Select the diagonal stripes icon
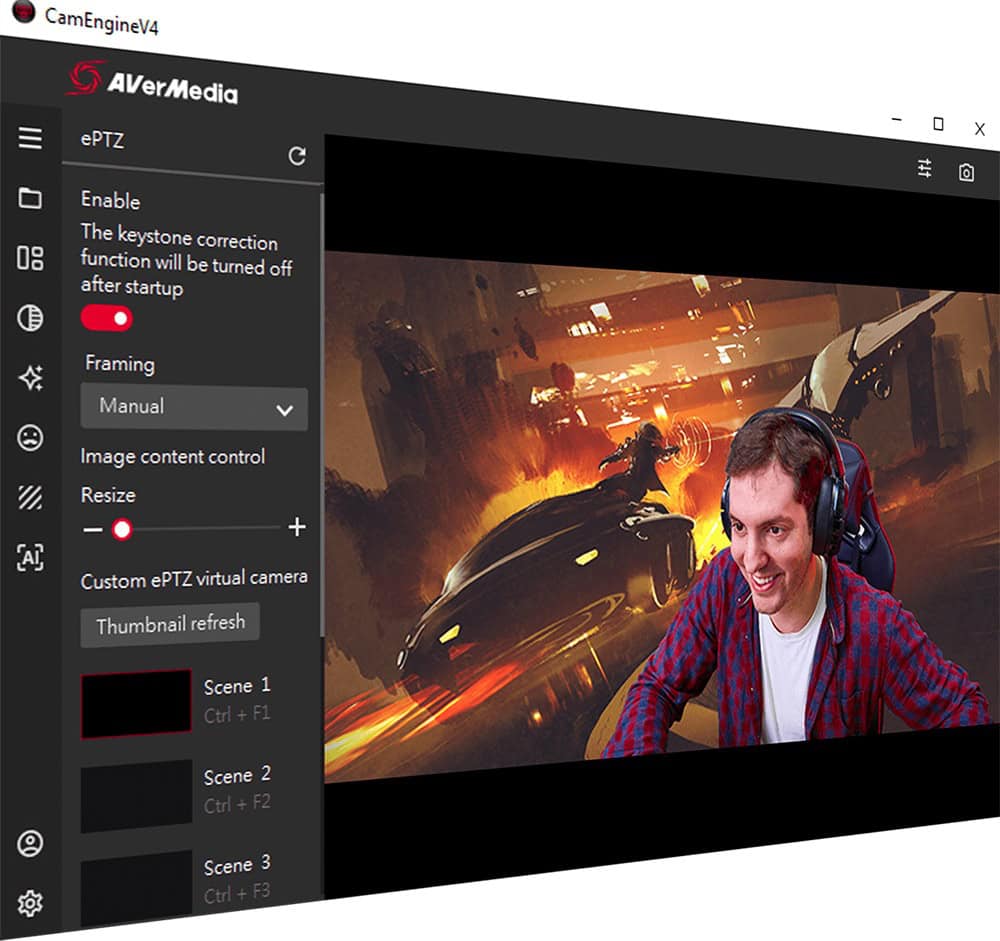Viewport: 1000px width, 941px height. click(30, 498)
